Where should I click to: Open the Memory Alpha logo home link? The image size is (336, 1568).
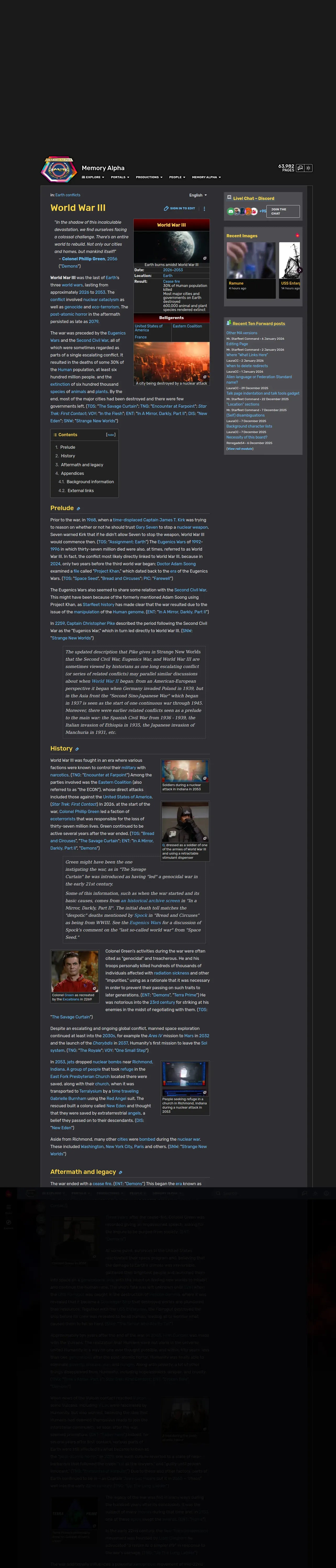tap(59, 169)
